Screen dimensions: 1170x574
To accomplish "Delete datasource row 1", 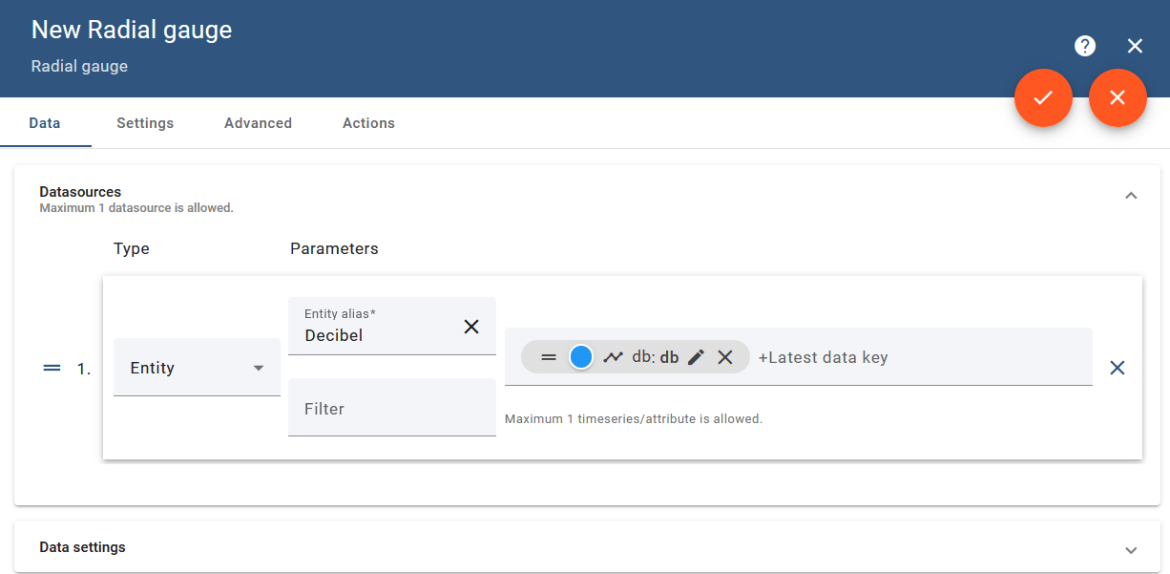I will [1117, 368].
